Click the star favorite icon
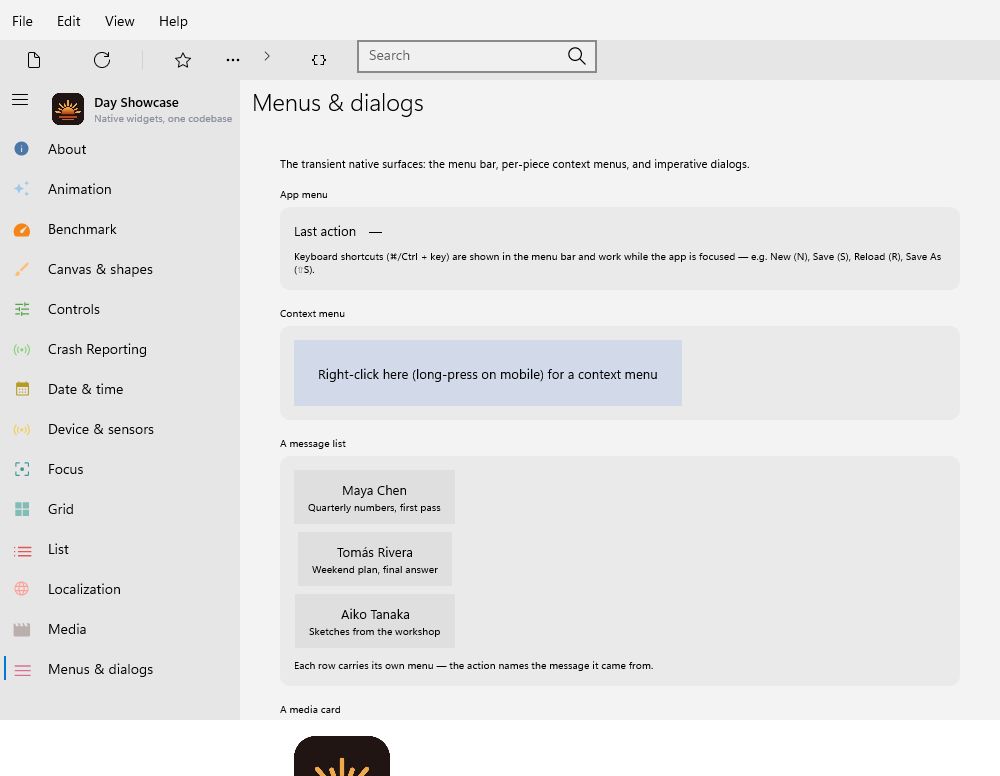1000x776 pixels. coord(183,60)
